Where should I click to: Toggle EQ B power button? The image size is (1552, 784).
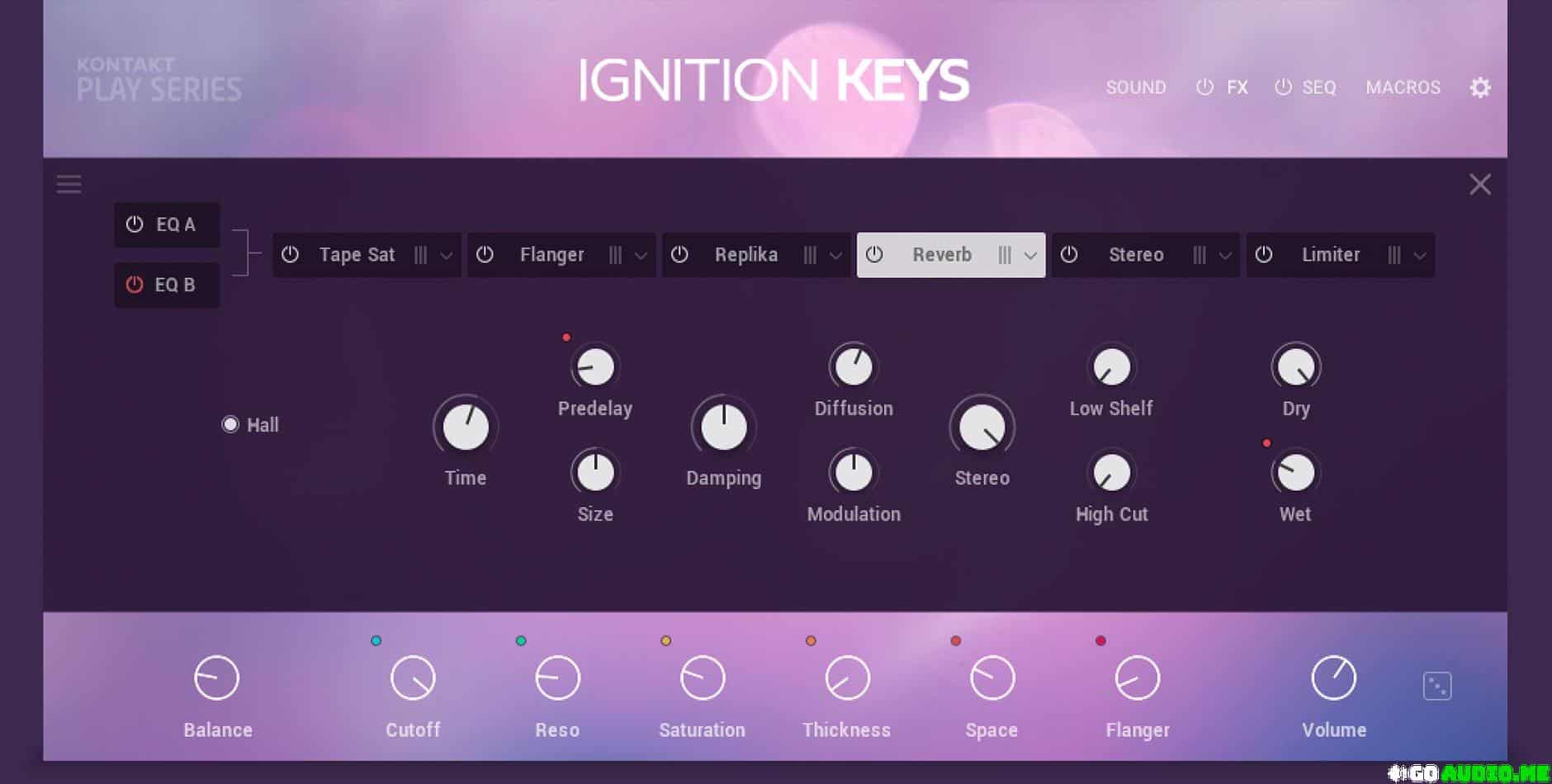(135, 284)
